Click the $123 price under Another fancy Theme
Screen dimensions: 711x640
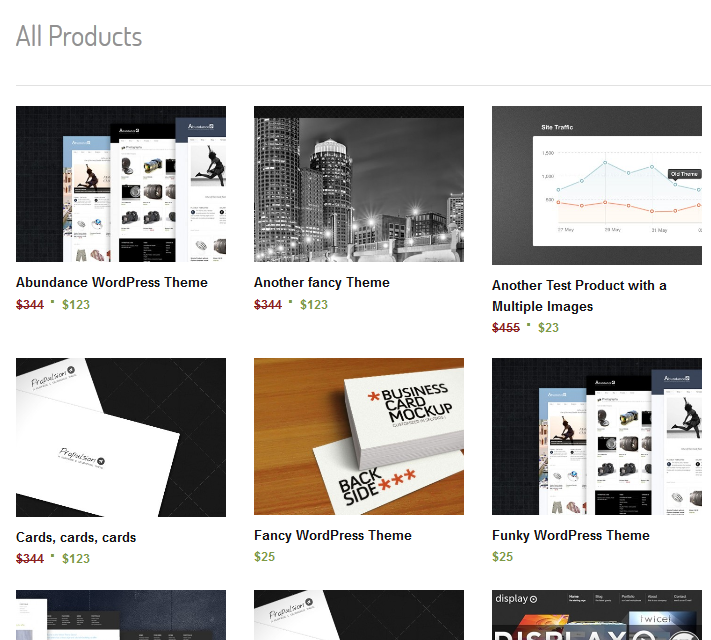click(x=314, y=305)
